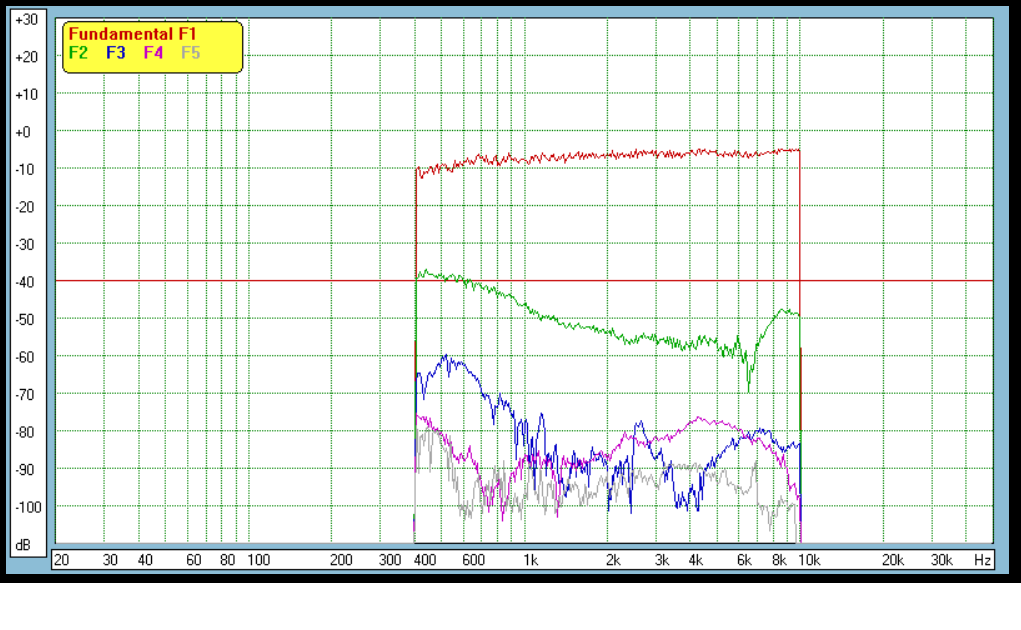The height and width of the screenshot is (630, 1021).
Task: Click the 1k frequency label
Action: 531,560
